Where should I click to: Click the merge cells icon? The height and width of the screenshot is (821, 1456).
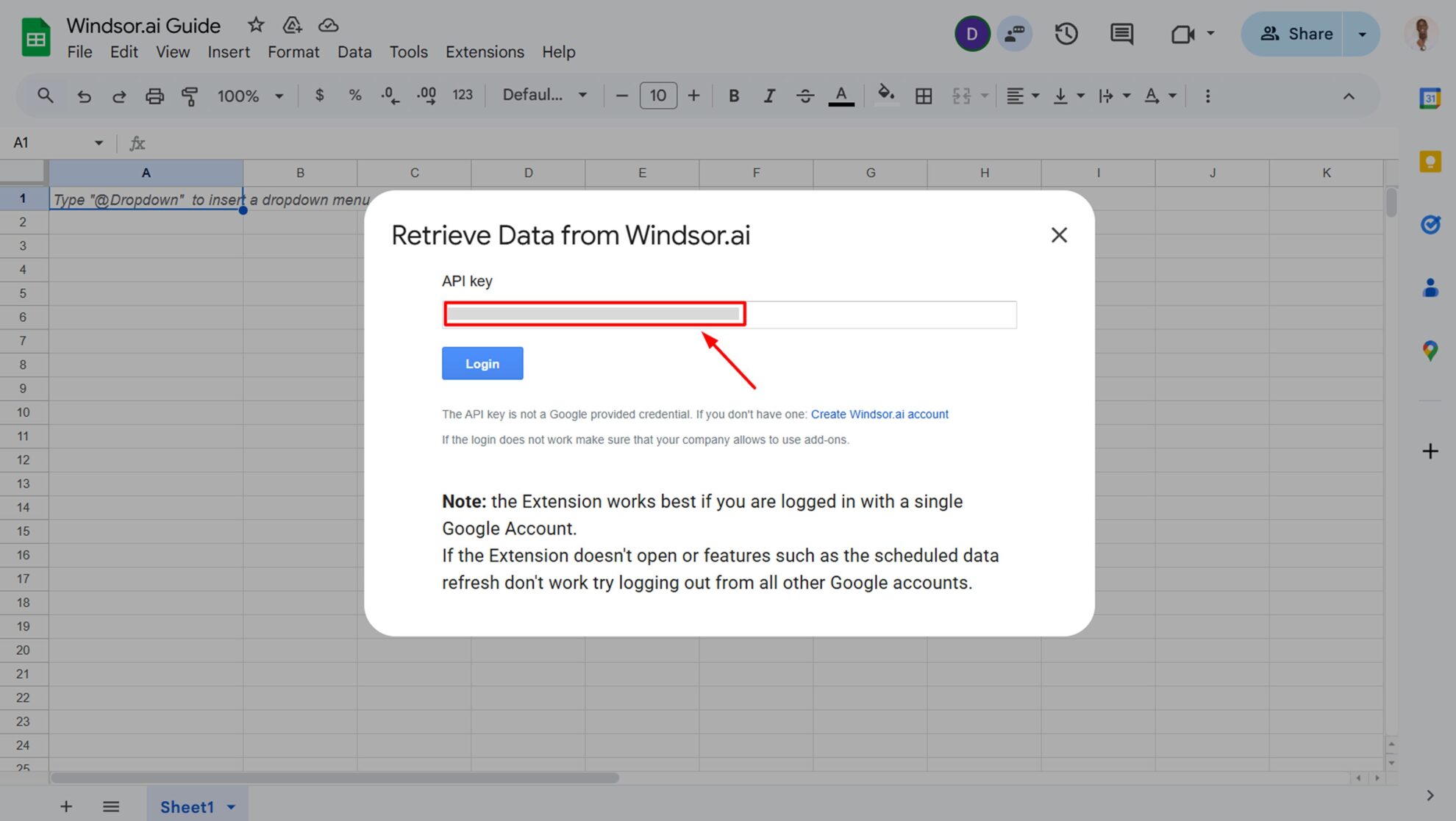click(x=961, y=96)
